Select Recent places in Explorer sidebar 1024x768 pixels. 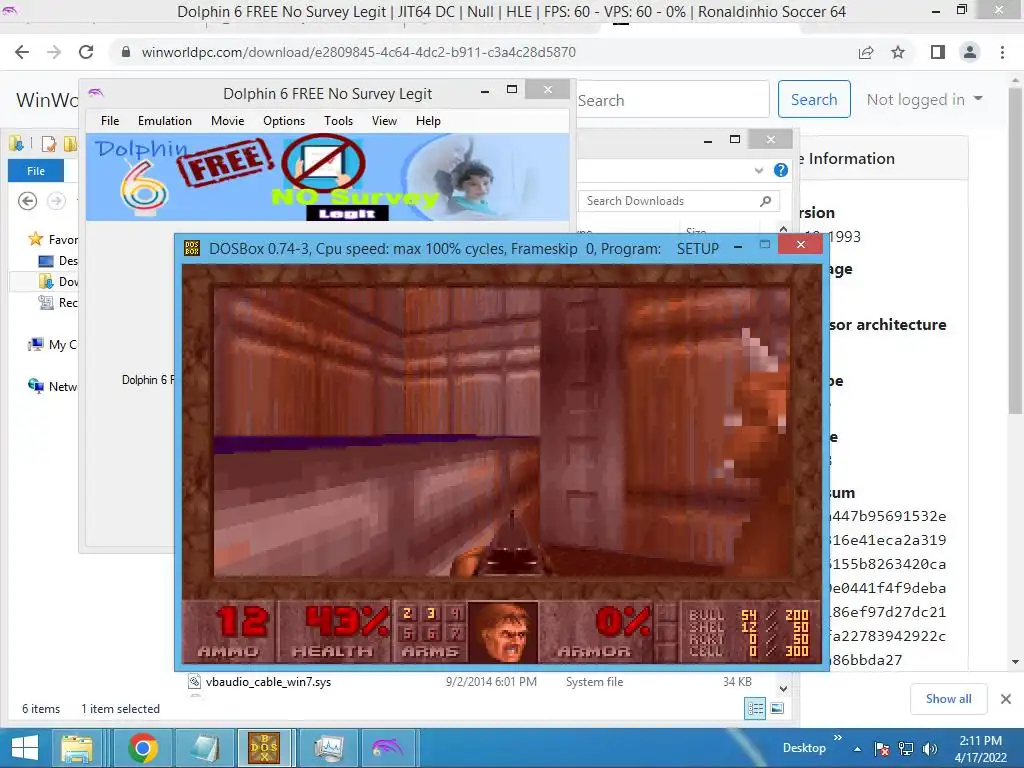(57, 302)
